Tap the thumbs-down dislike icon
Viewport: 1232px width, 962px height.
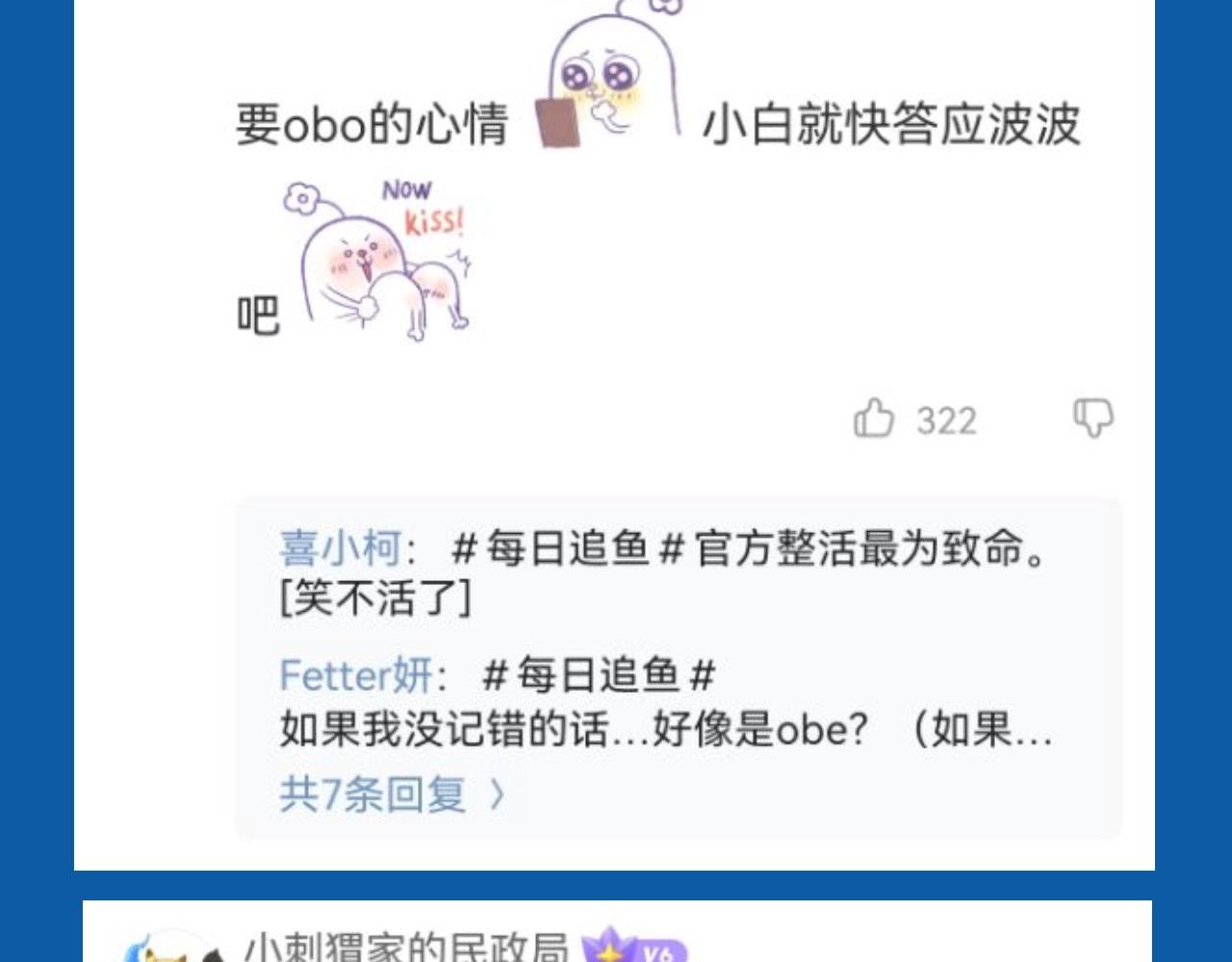click(1093, 418)
